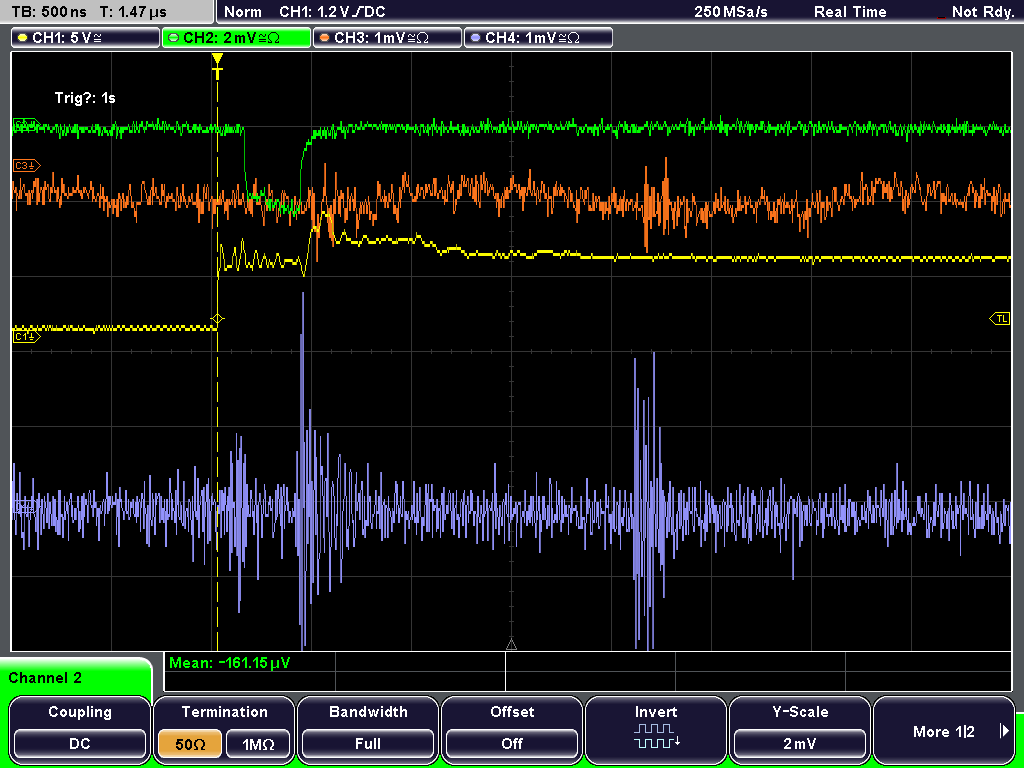Click the trigger level diamond on the cursor line
This screenshot has height=768, width=1024.
(217, 319)
